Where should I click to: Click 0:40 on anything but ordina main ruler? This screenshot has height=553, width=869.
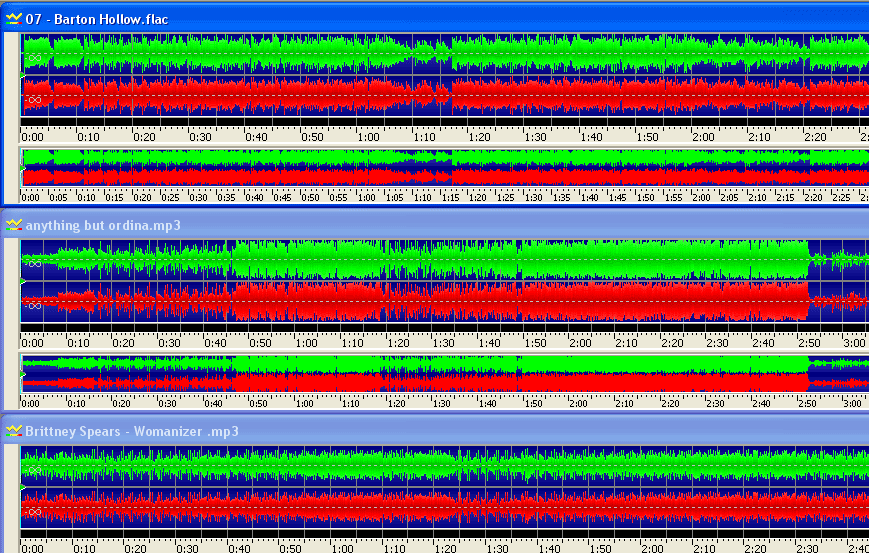tap(215, 343)
